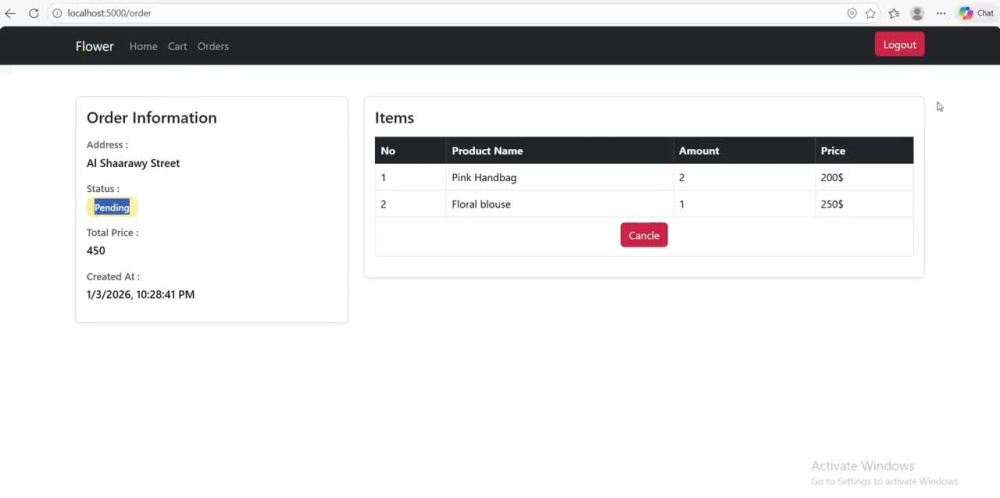Reload the page with the refresh icon
Screen dimensions: 1000x498
pyautogui.click(x=34, y=13)
